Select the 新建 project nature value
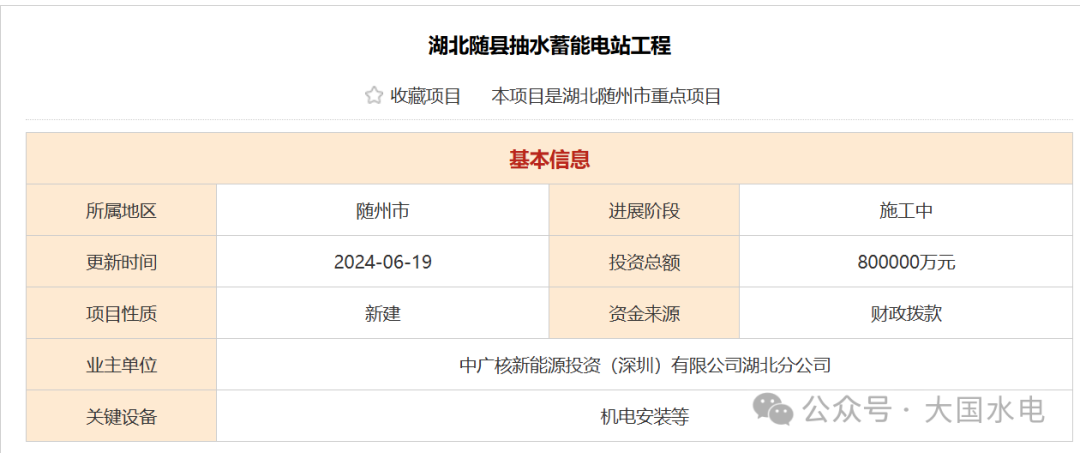 [382, 313]
